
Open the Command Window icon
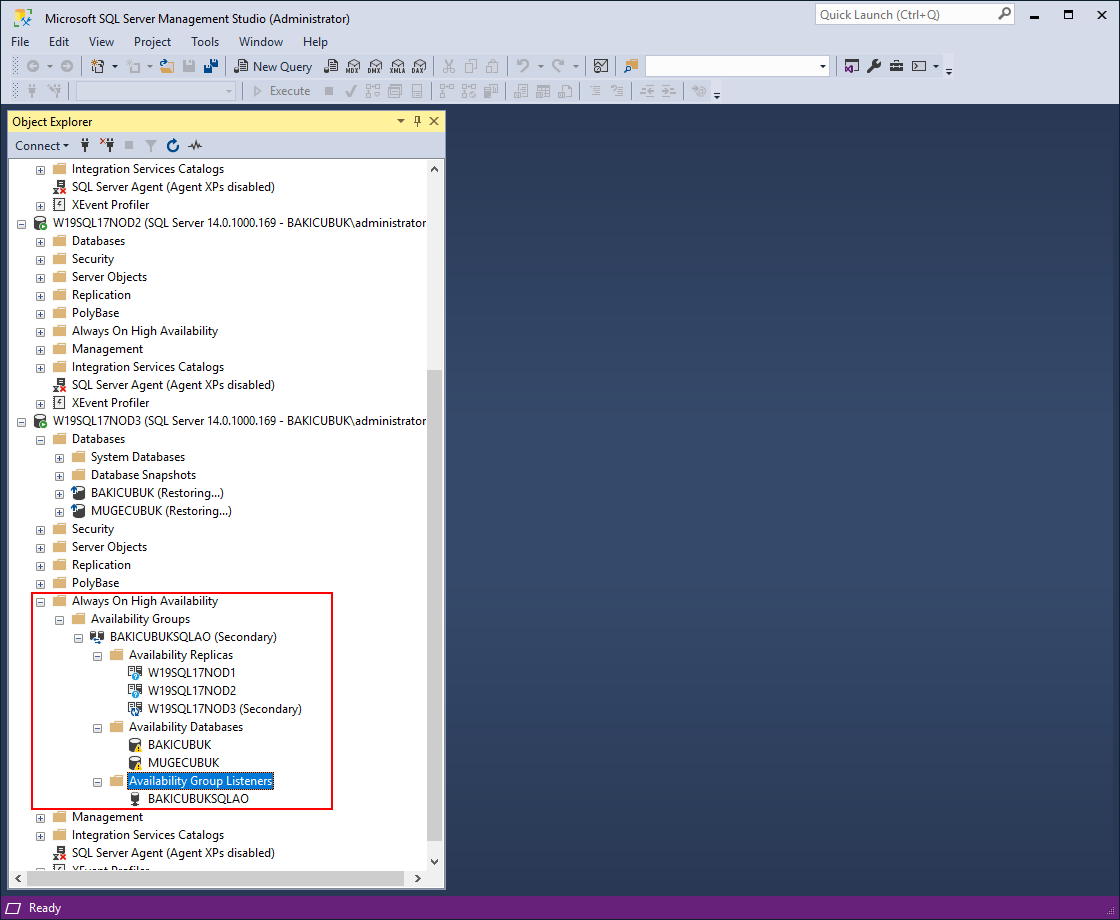[919, 66]
